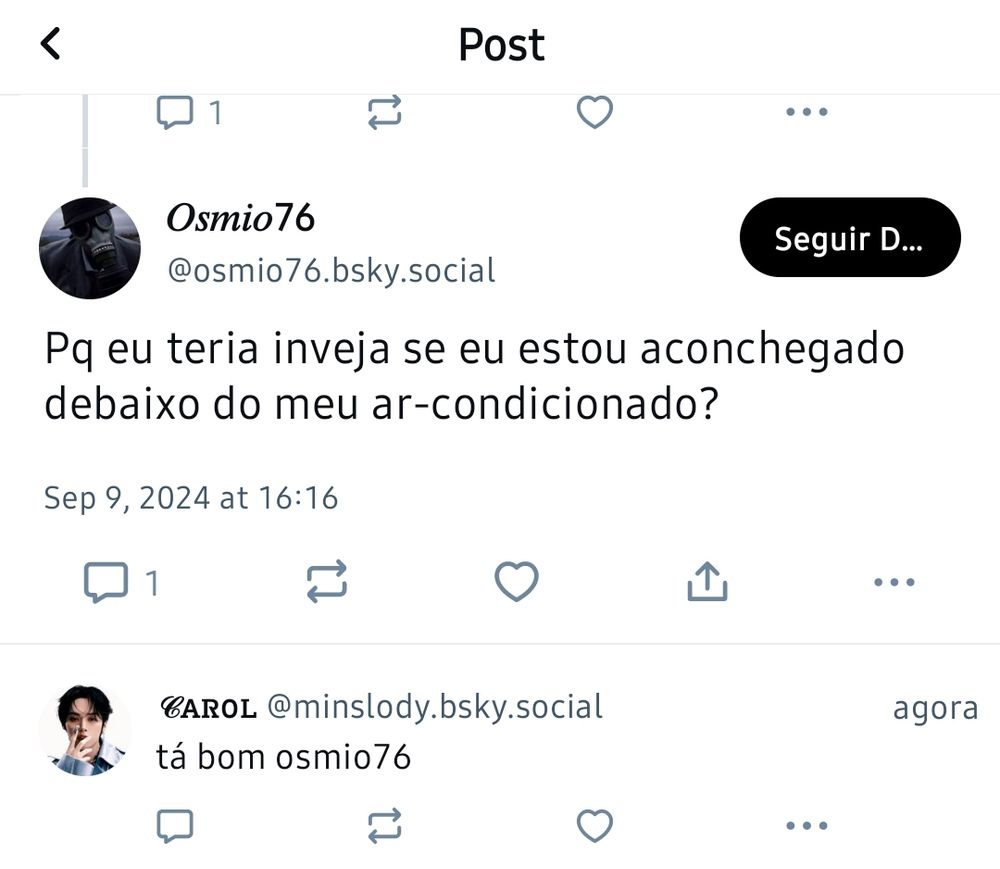Image resolution: width=1000 pixels, height=869 pixels.
Task: Like Carol's comment
Action: pos(594,826)
